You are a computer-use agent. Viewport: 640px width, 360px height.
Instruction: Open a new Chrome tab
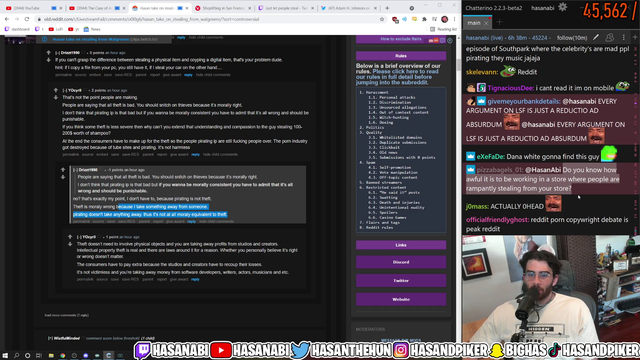(387, 8)
